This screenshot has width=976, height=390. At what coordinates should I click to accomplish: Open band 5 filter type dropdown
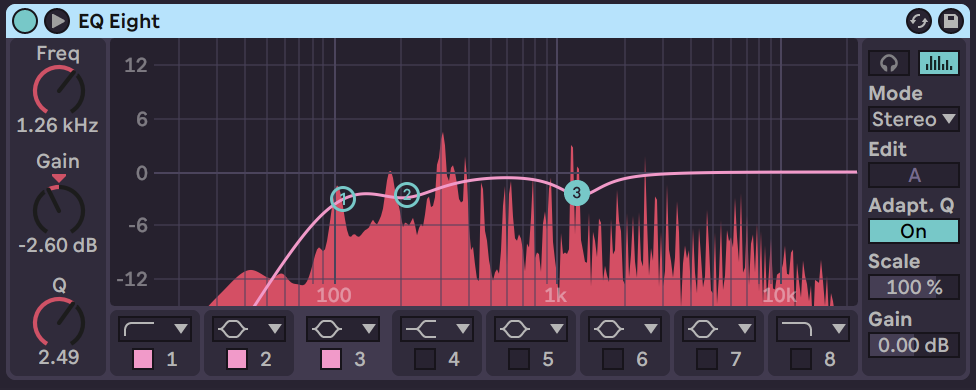pos(531,328)
